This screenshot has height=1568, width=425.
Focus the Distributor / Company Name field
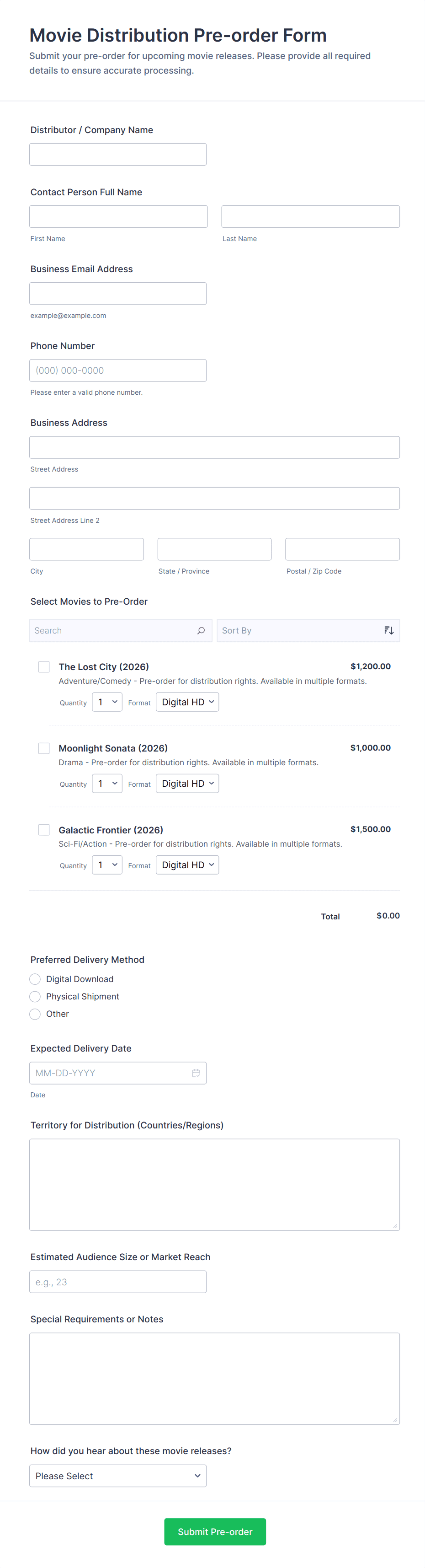[118, 155]
